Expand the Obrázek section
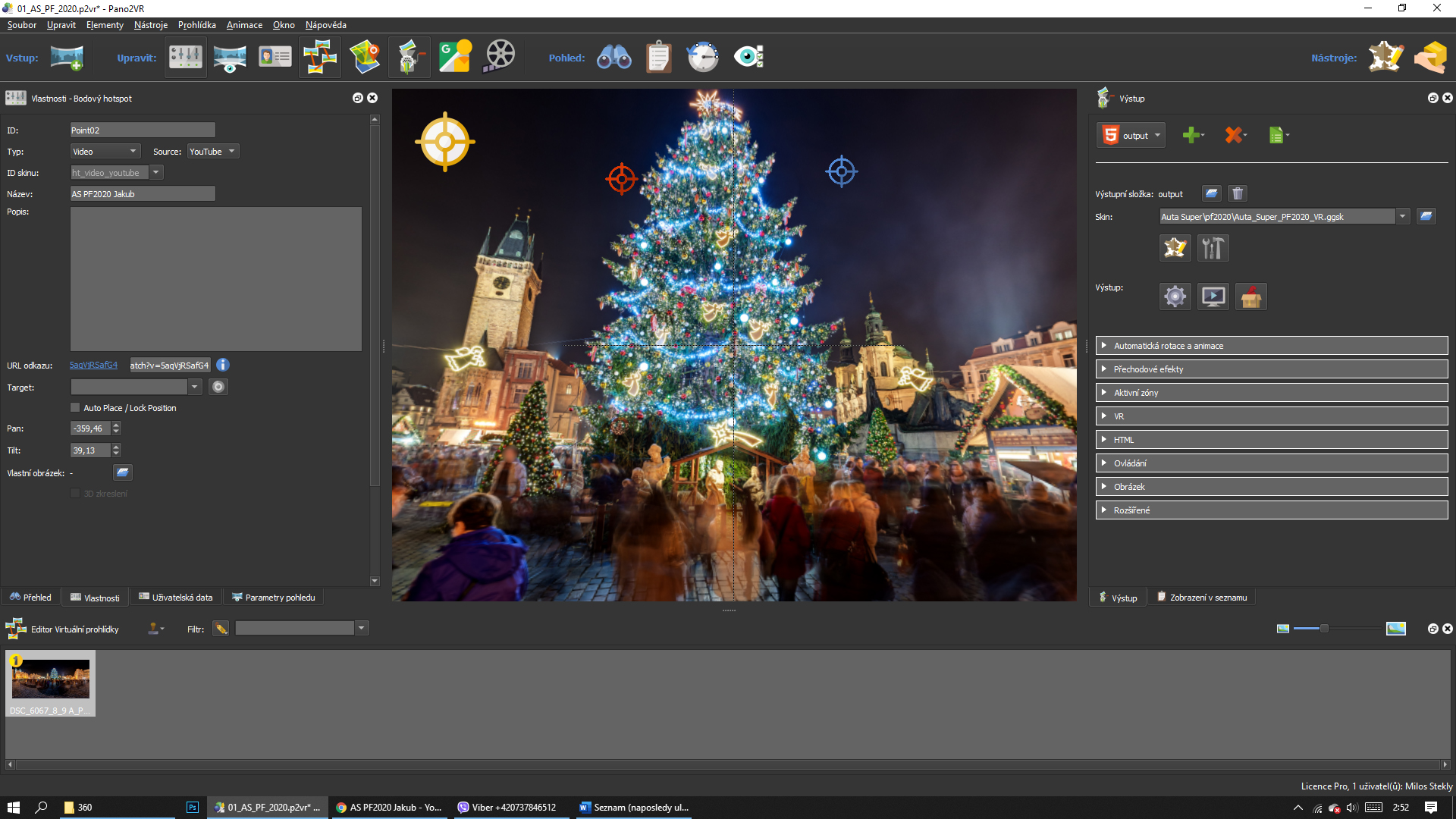This screenshot has width=1456, height=819. coord(1271,487)
